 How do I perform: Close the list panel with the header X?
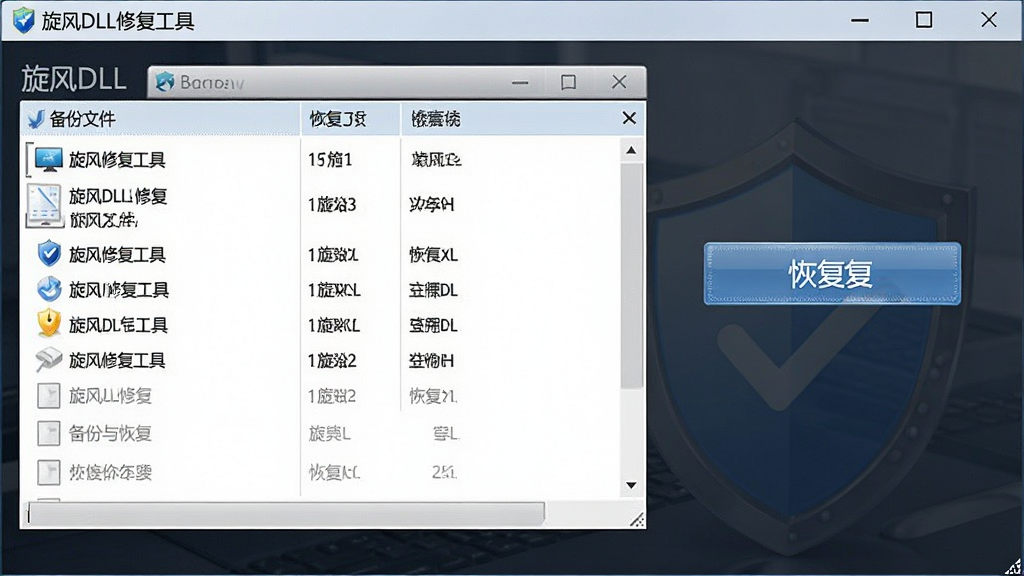click(629, 118)
